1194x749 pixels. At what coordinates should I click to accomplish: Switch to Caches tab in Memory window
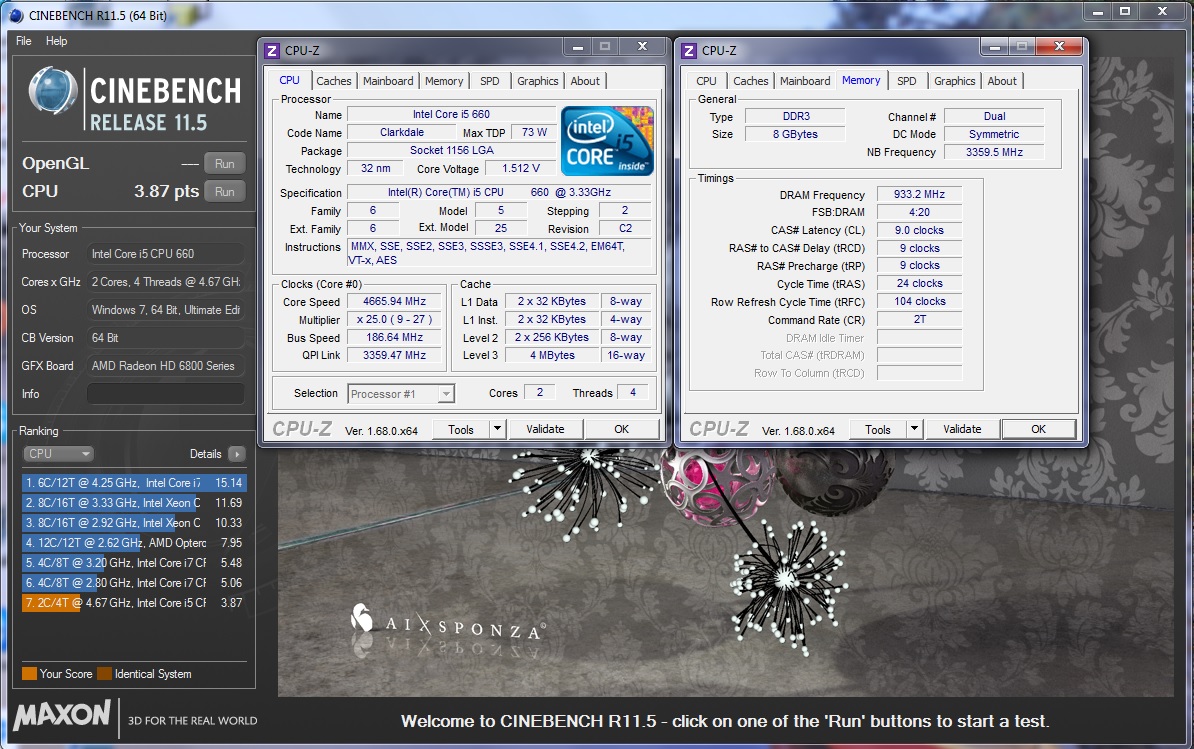[751, 81]
